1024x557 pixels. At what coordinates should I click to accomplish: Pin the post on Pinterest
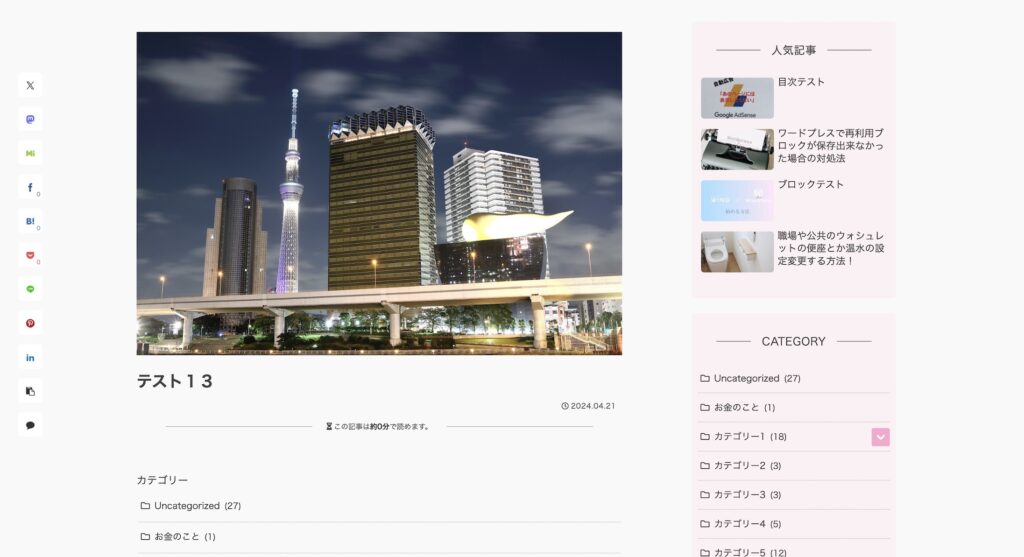coord(30,323)
